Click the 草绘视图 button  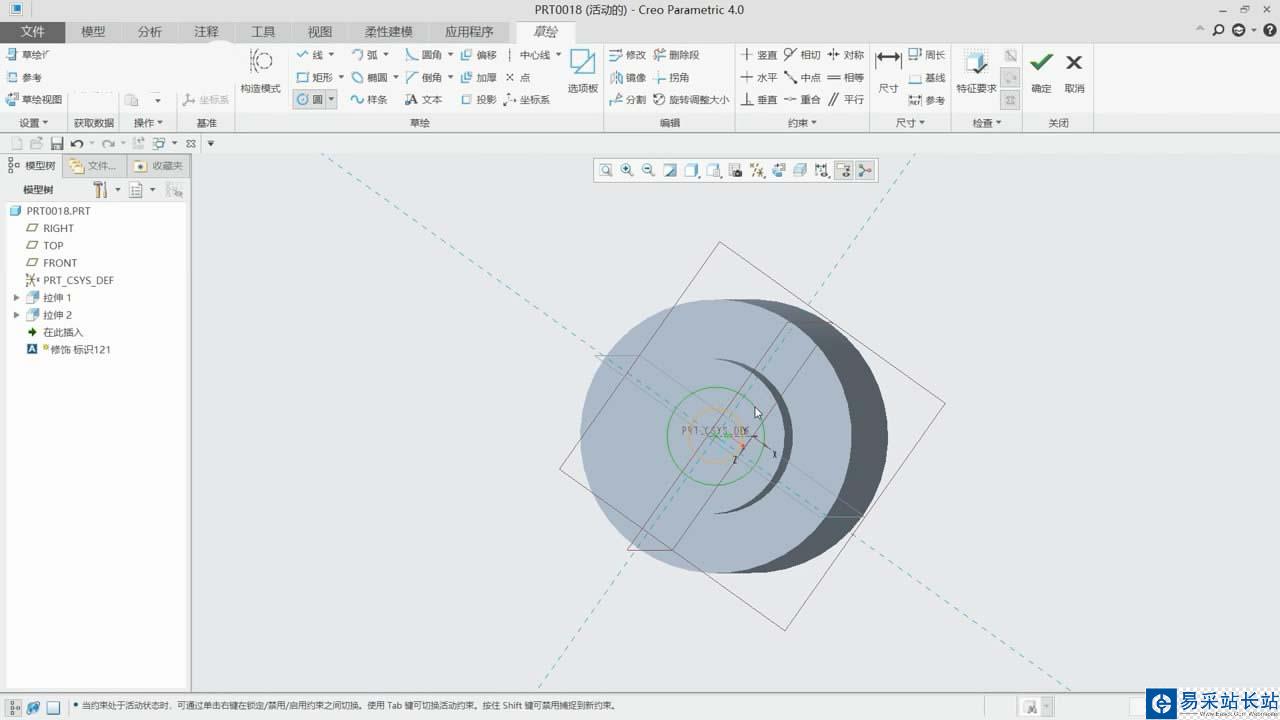(34, 99)
